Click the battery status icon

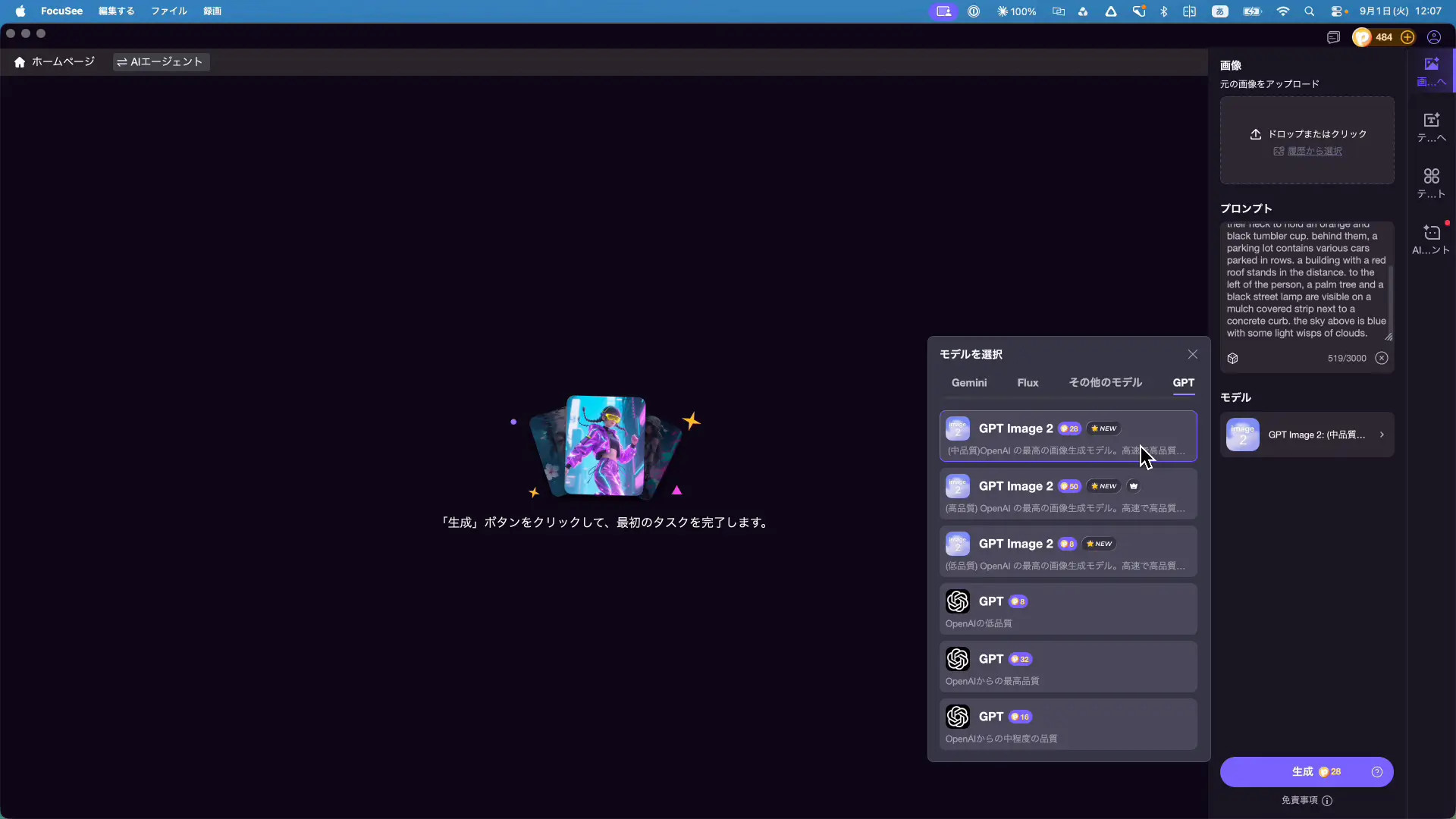click(x=1252, y=11)
